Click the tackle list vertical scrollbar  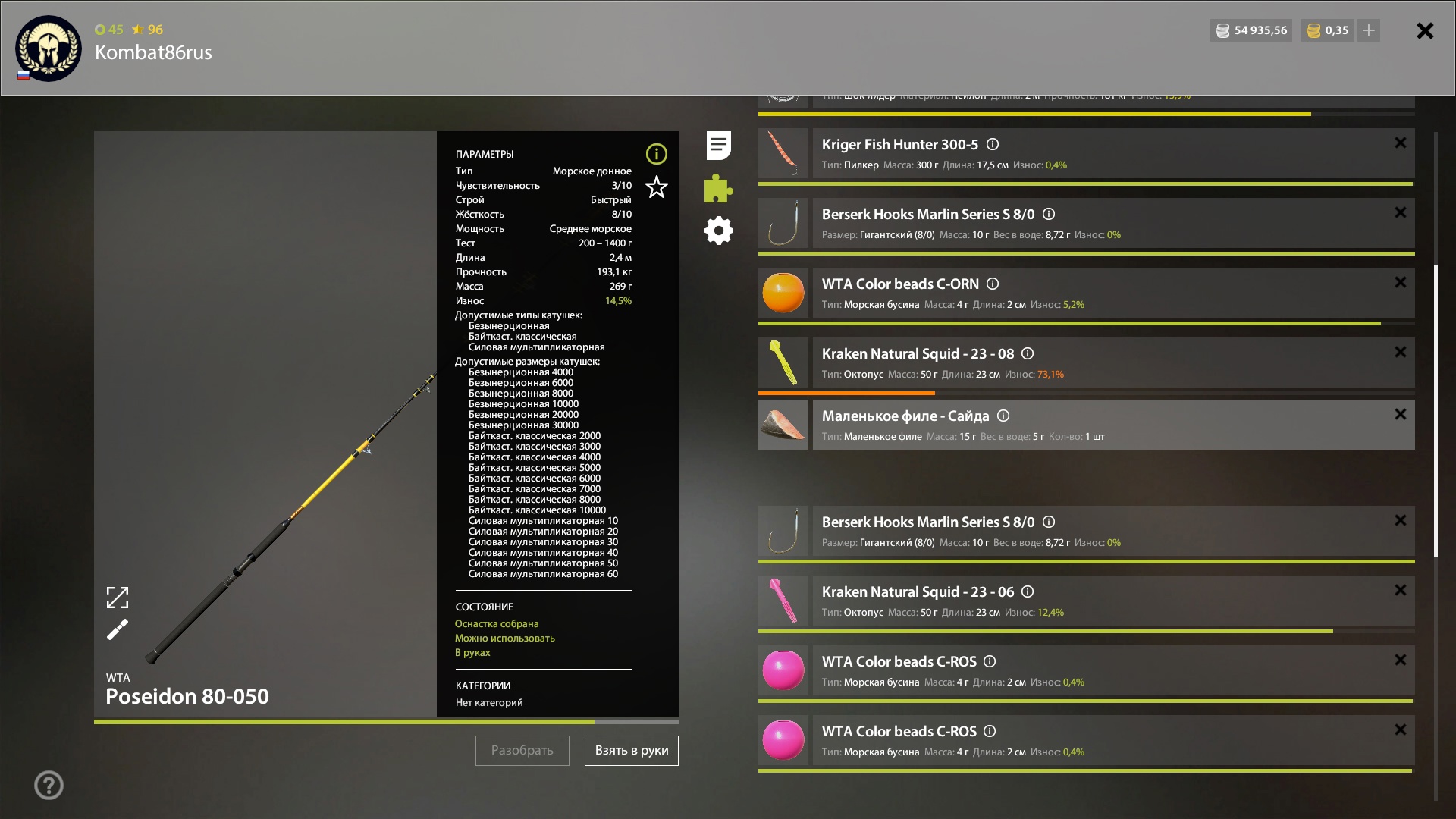1436,410
